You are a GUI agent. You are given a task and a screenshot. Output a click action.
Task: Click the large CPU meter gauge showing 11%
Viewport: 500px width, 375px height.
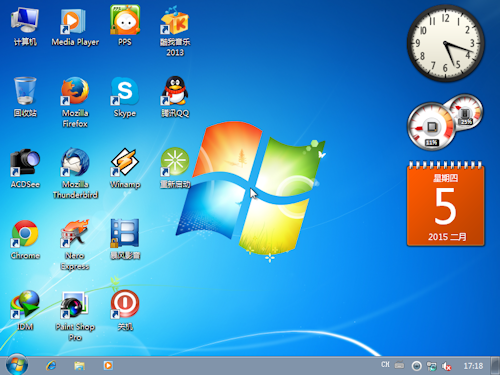click(x=431, y=126)
